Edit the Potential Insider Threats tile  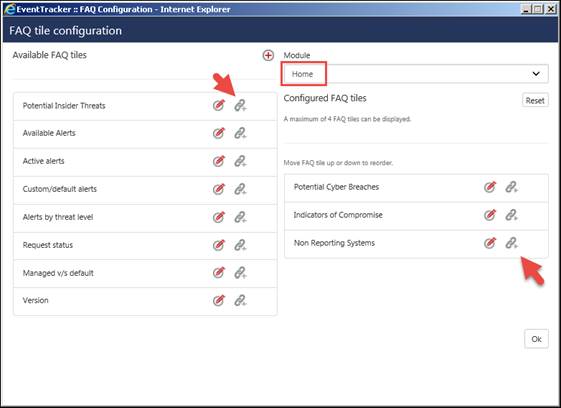(219, 105)
